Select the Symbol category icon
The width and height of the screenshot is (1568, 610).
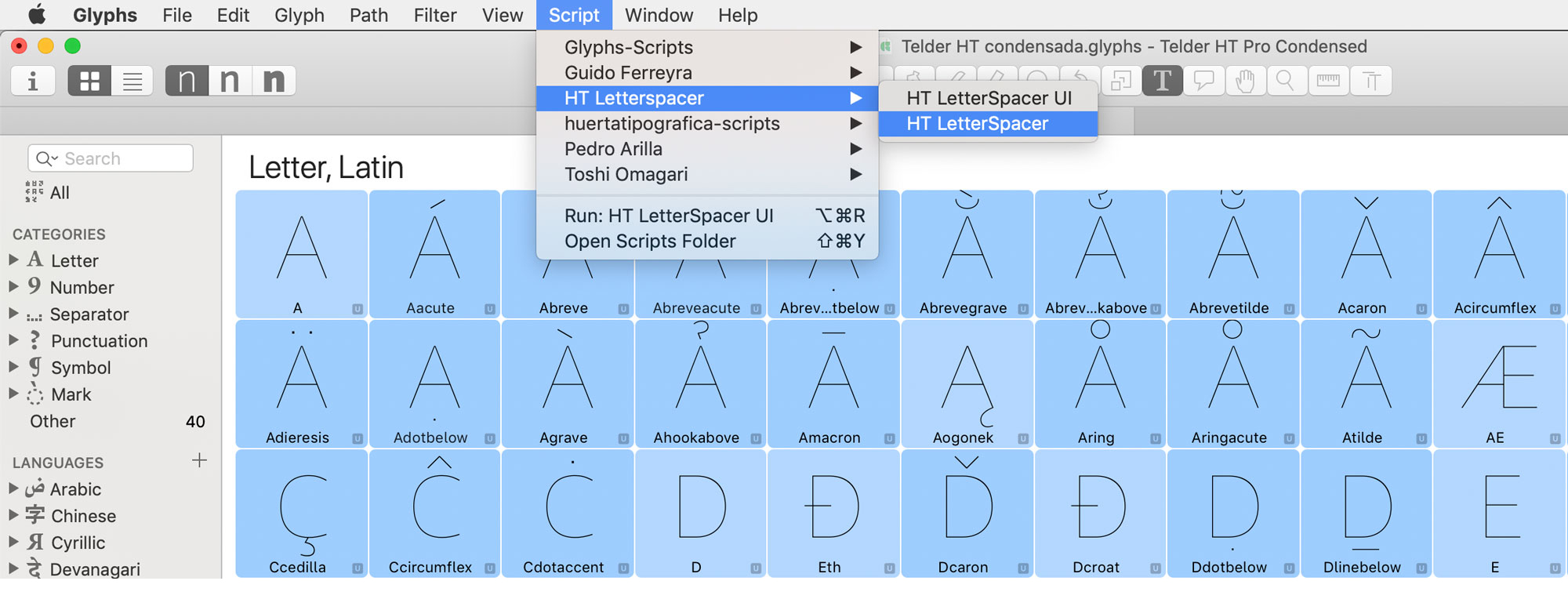pos(35,366)
